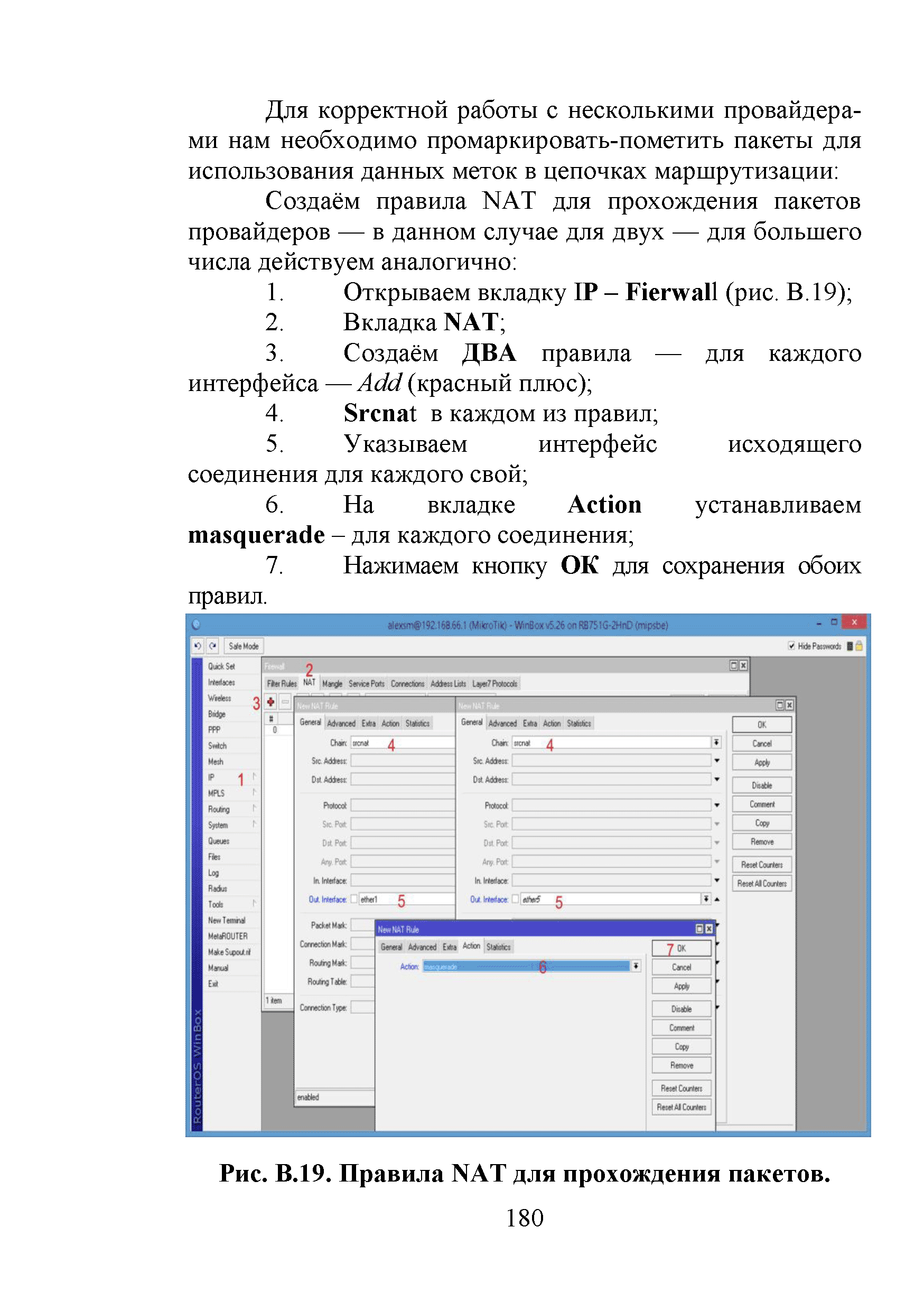The height and width of the screenshot is (1311, 924).
Task: Open the Connections tab
Action: point(407,683)
